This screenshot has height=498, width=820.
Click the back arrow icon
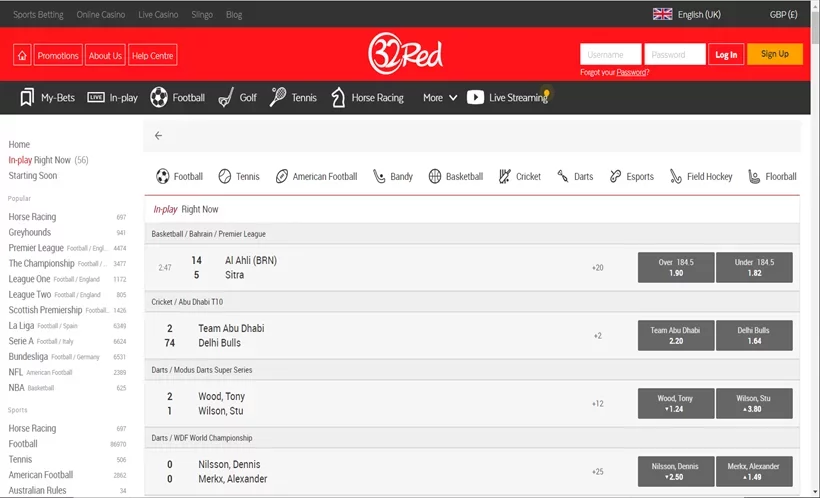coord(158,135)
